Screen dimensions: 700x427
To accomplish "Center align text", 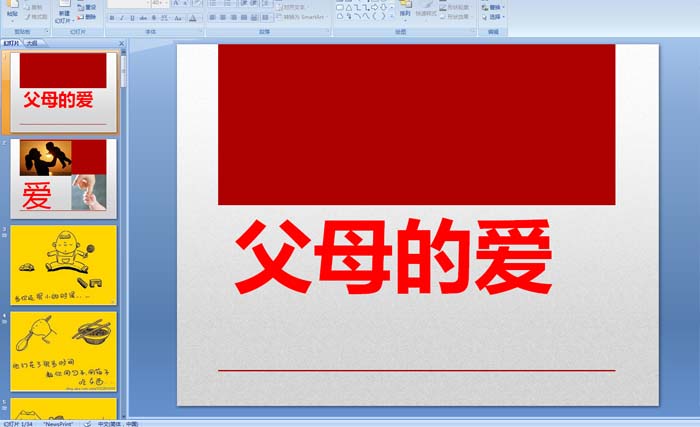I will point(223,17).
